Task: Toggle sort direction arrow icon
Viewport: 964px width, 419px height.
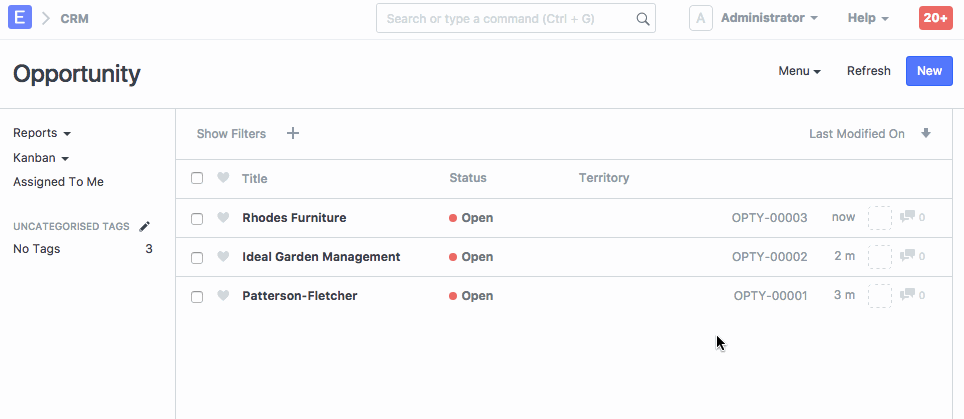Action: click(926, 133)
